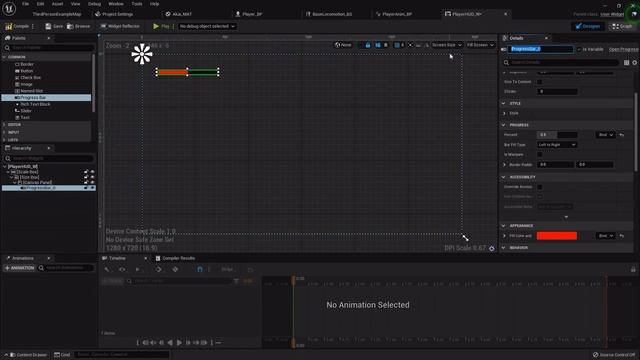Screen dimensions: 640x360
Task: Toggle visibility eye for Scale Box
Action: [92, 172]
